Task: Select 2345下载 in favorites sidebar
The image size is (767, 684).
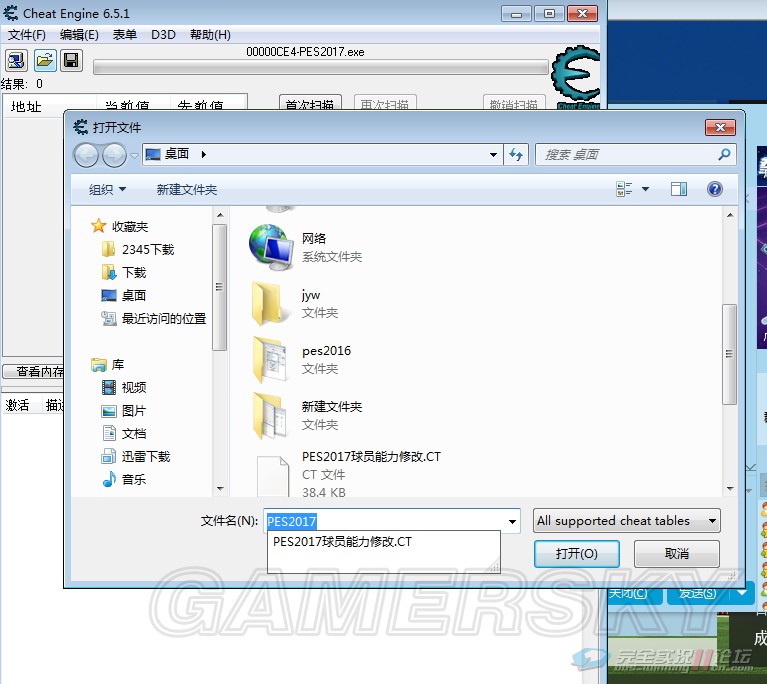Action: click(x=147, y=249)
